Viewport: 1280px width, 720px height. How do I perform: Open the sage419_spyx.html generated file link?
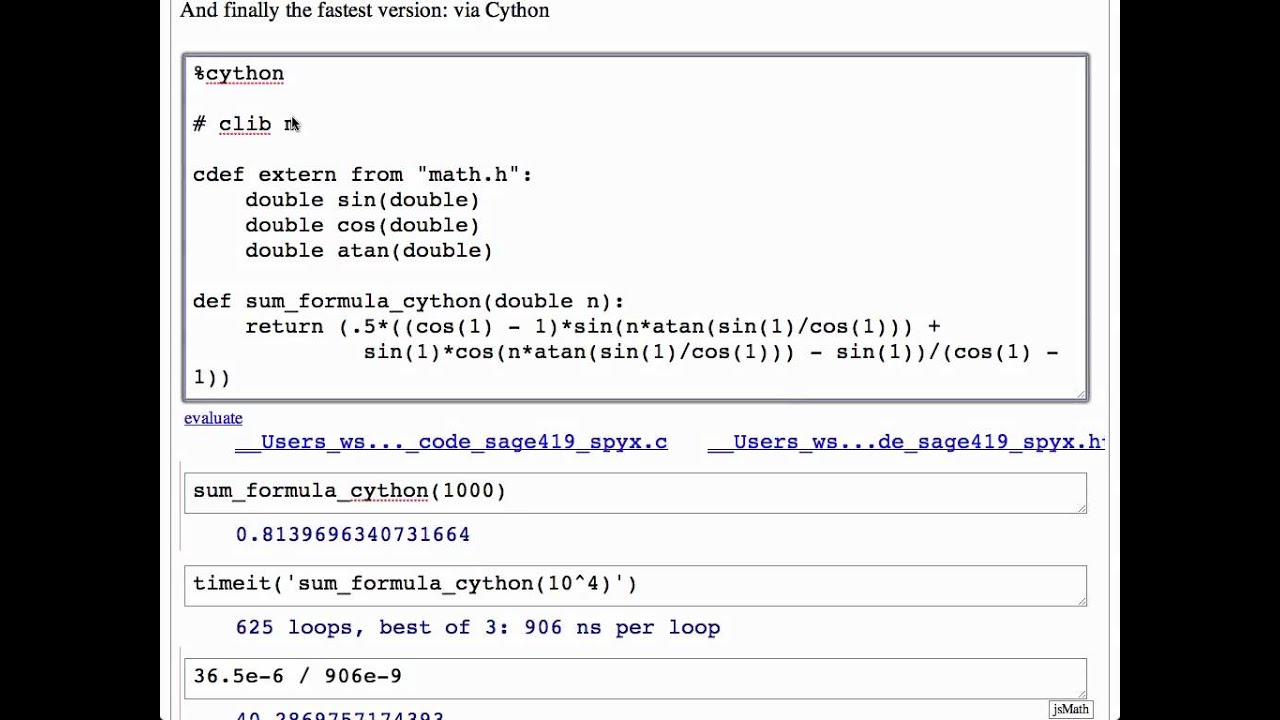(x=906, y=442)
